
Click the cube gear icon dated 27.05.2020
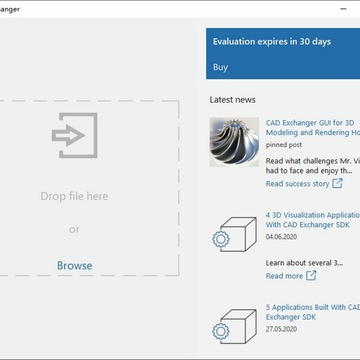pyautogui.click(x=234, y=326)
